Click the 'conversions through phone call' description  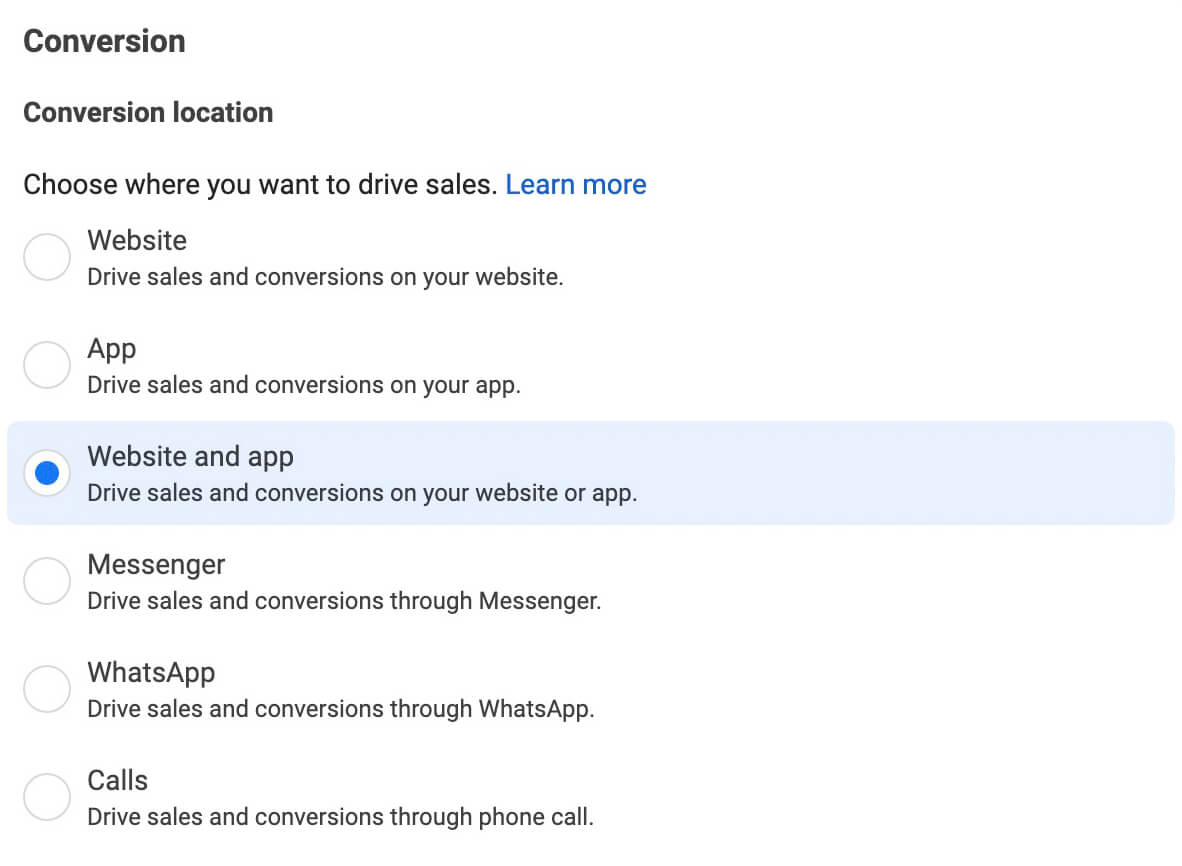[x=340, y=817]
